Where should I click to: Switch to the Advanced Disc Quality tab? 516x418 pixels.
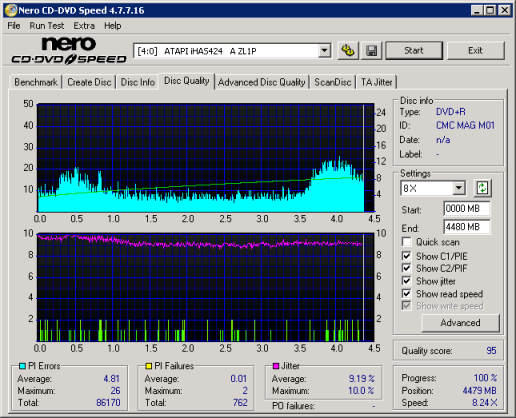point(262,82)
